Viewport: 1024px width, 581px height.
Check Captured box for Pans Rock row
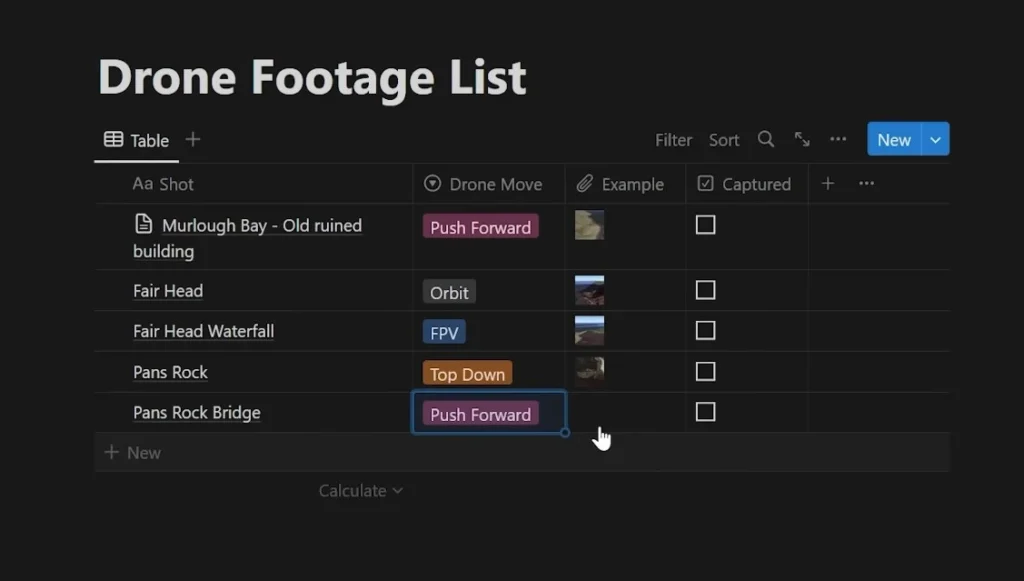705,371
